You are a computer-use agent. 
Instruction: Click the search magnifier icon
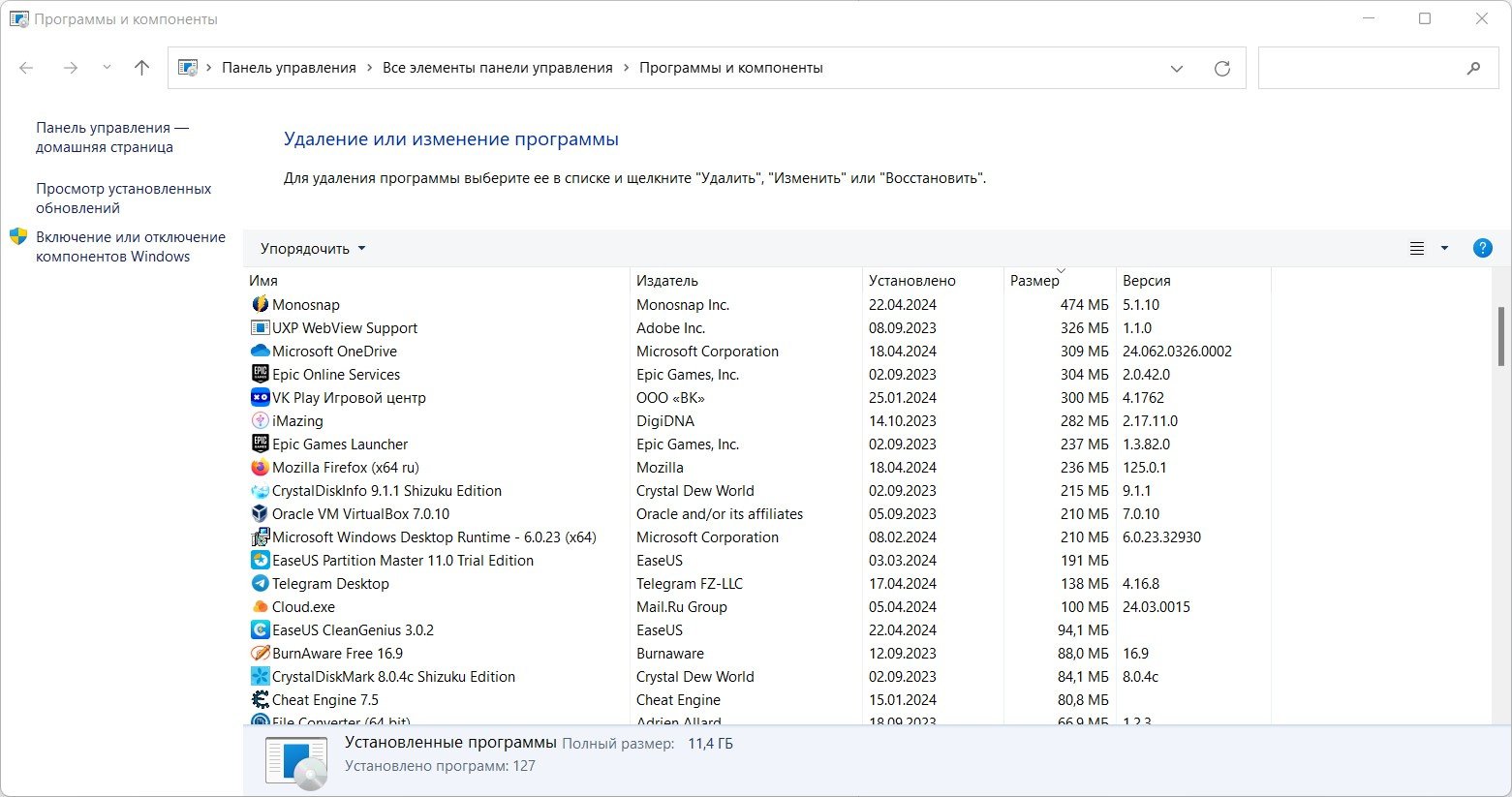click(1473, 68)
